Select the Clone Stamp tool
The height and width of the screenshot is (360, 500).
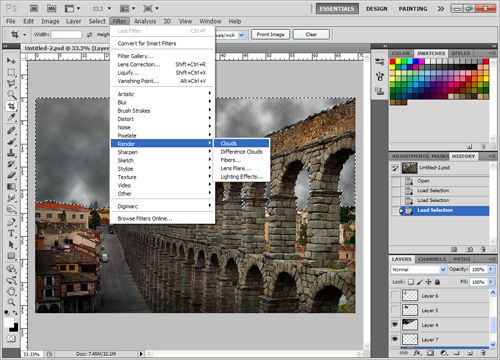(11, 153)
